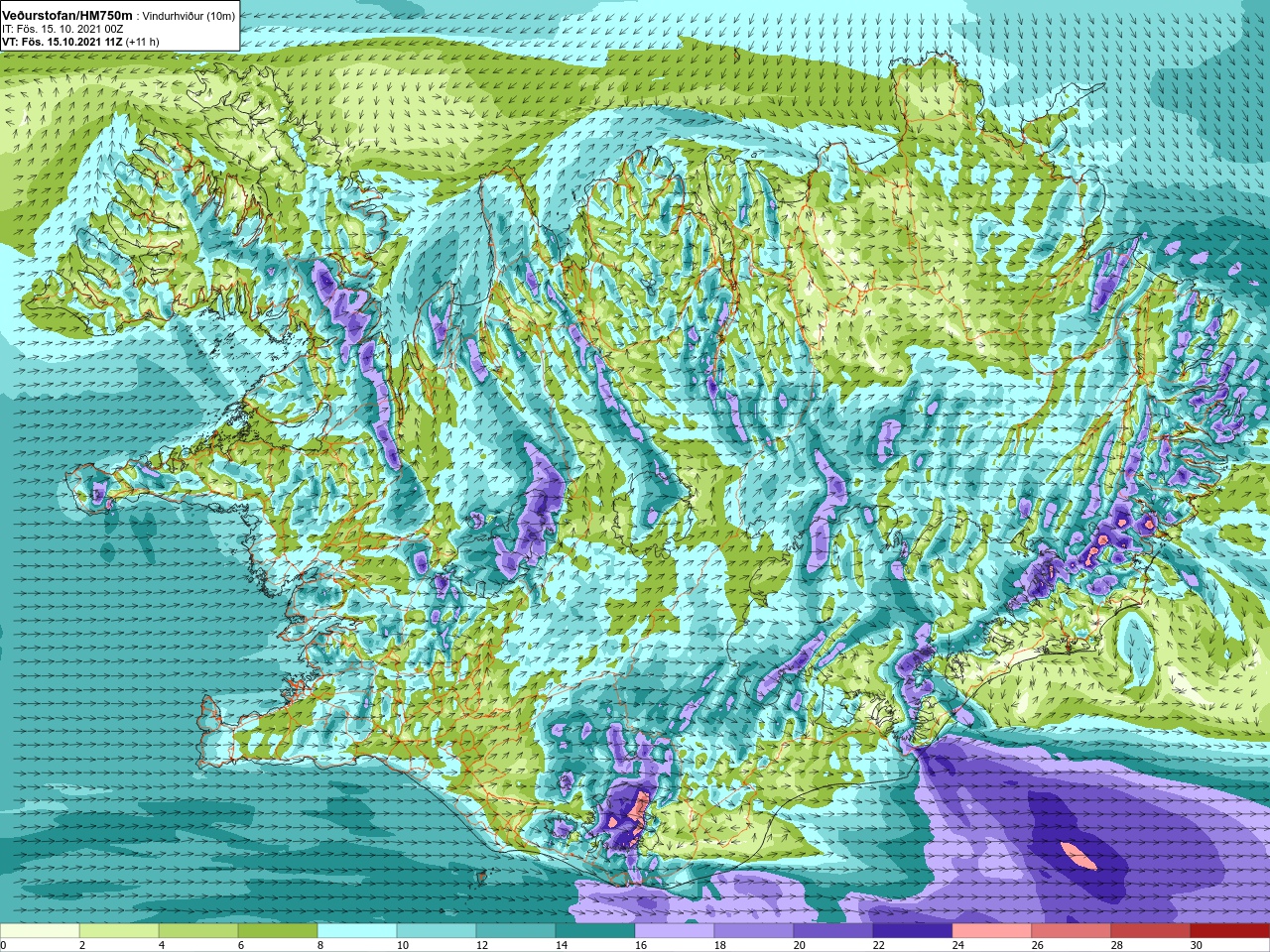The width and height of the screenshot is (1270, 952).
Task: Click the pink gust maximum over the southeast ocean
Action: pos(1079,855)
